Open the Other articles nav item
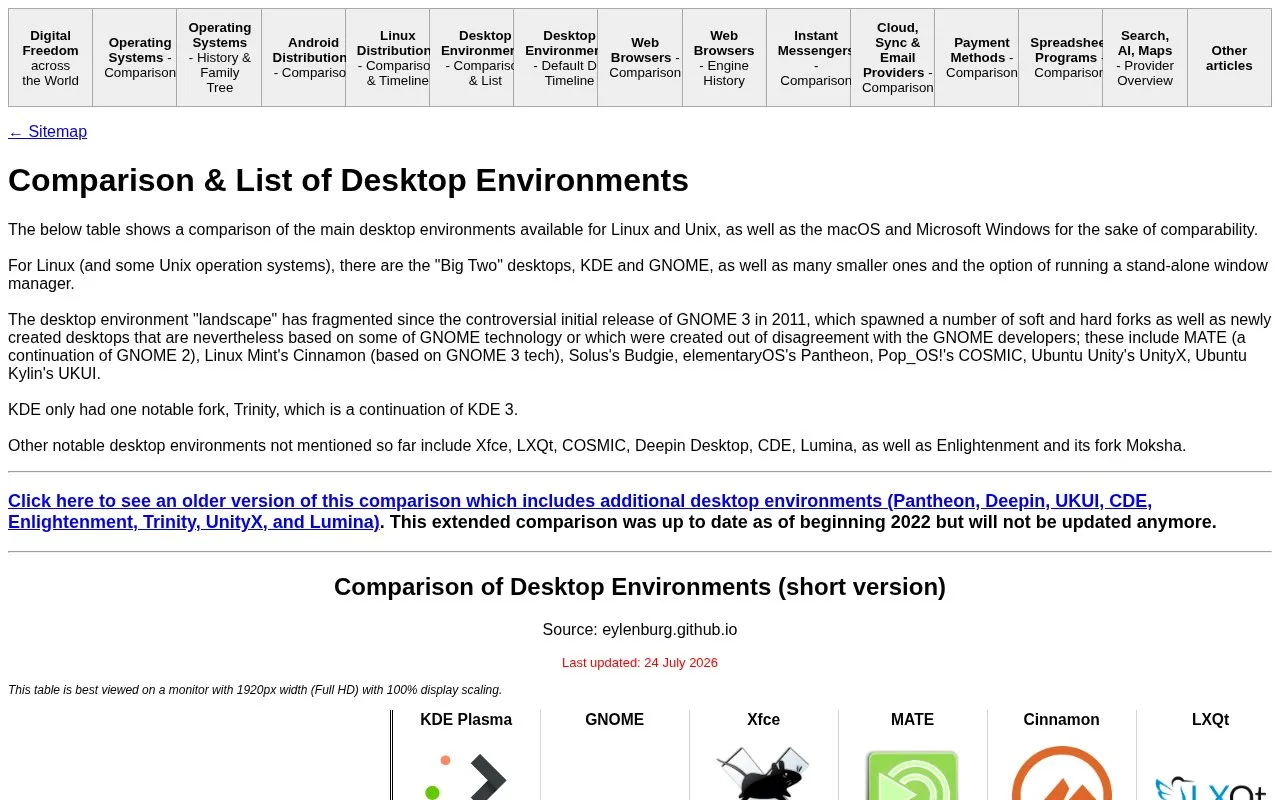The height and width of the screenshot is (800, 1280). point(1229,58)
